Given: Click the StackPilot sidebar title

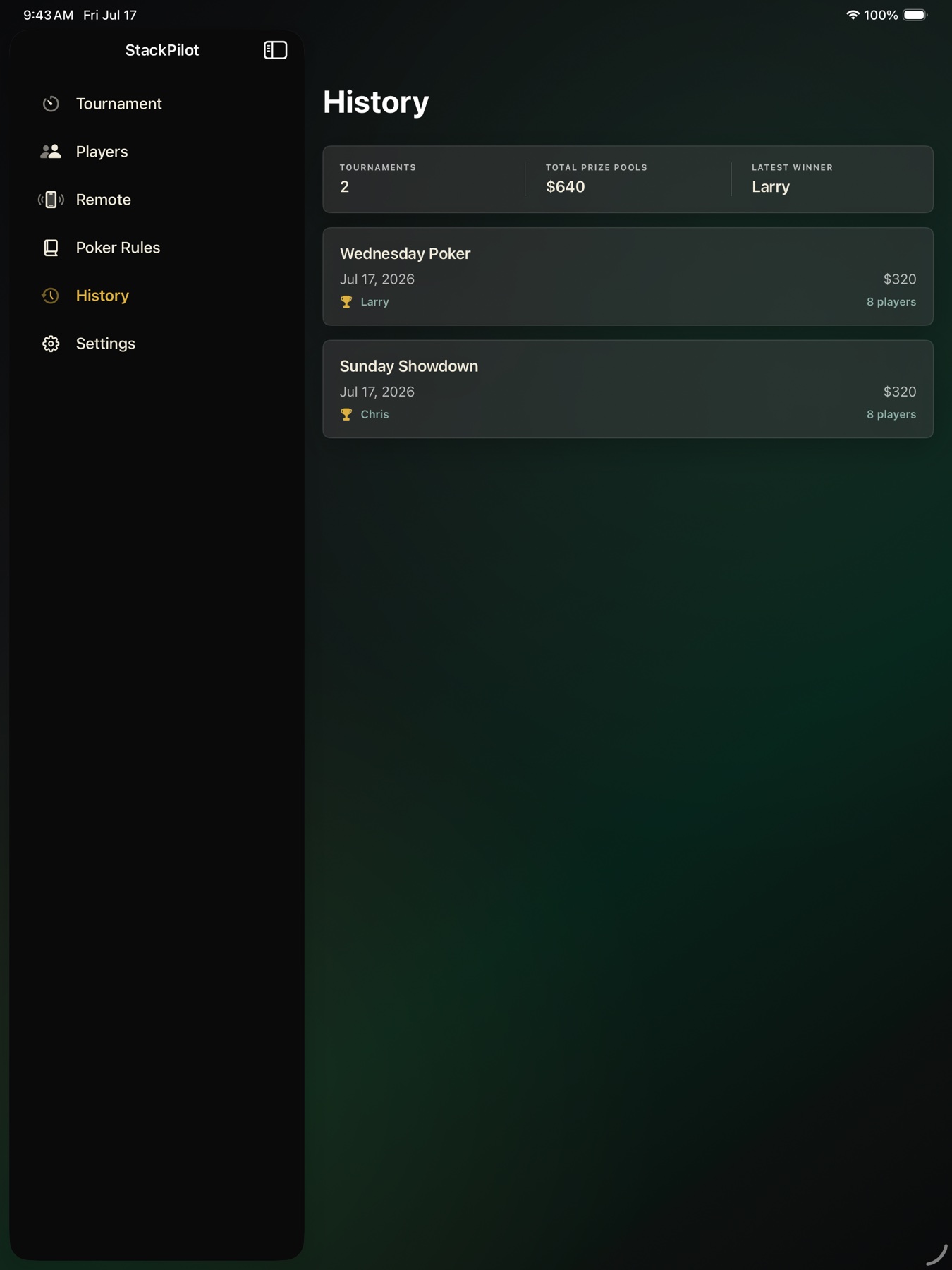Looking at the screenshot, I should tap(162, 50).
